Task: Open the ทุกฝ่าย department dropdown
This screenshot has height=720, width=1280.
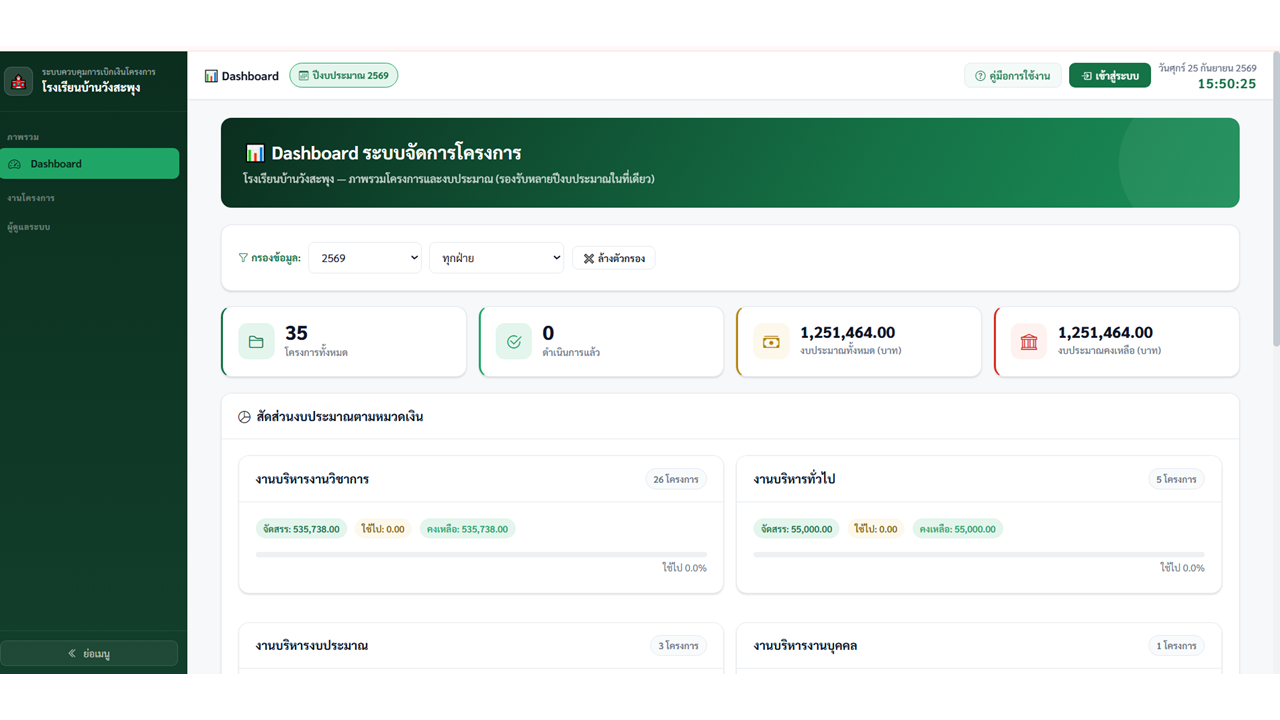Action: 496,258
